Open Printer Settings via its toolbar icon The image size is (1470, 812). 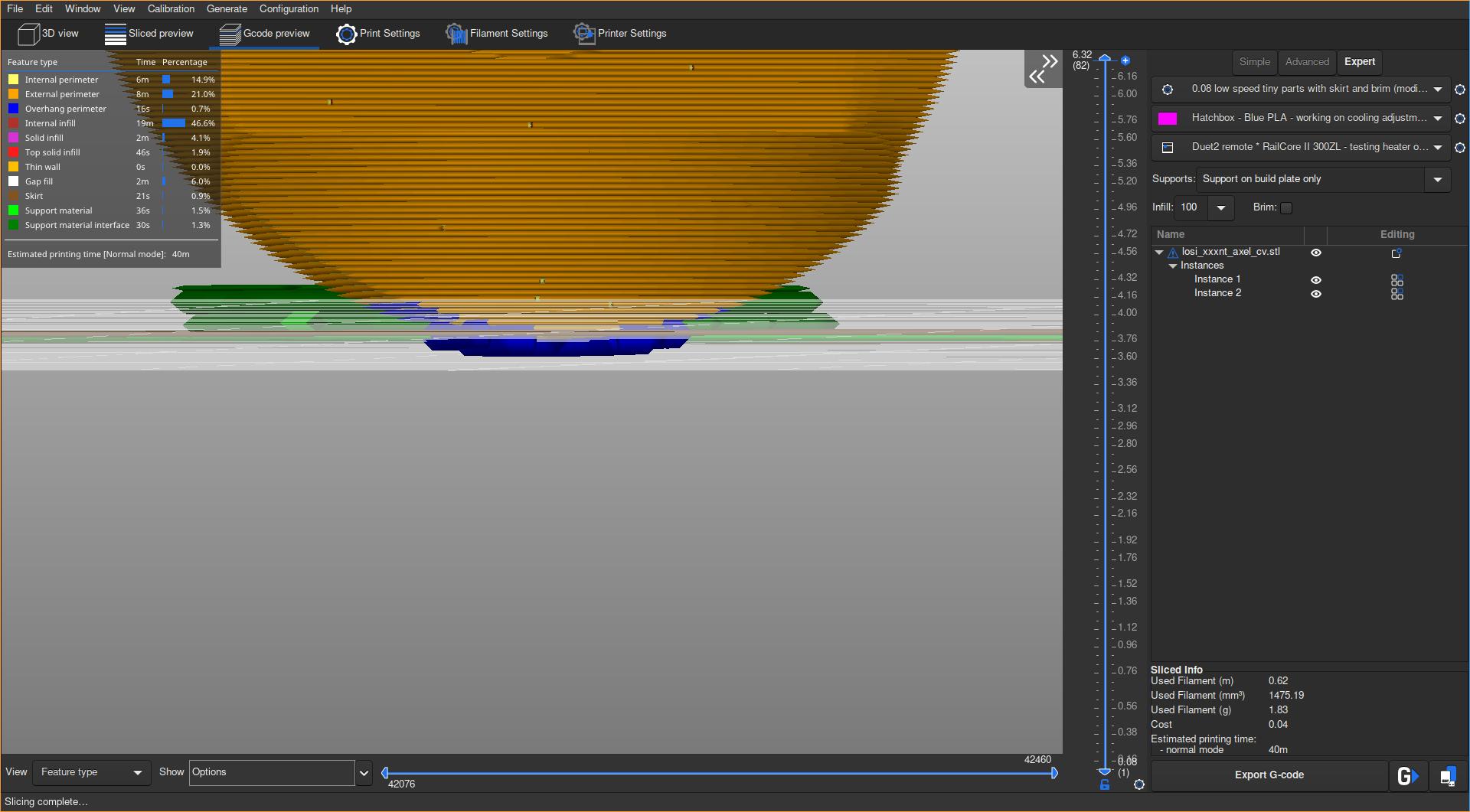[583, 34]
